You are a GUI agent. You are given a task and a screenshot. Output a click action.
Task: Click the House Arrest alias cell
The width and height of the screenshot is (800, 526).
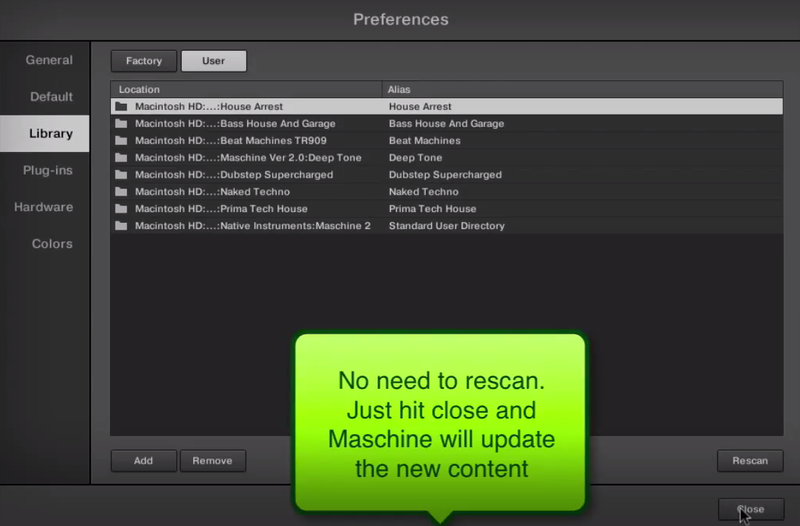coord(420,107)
